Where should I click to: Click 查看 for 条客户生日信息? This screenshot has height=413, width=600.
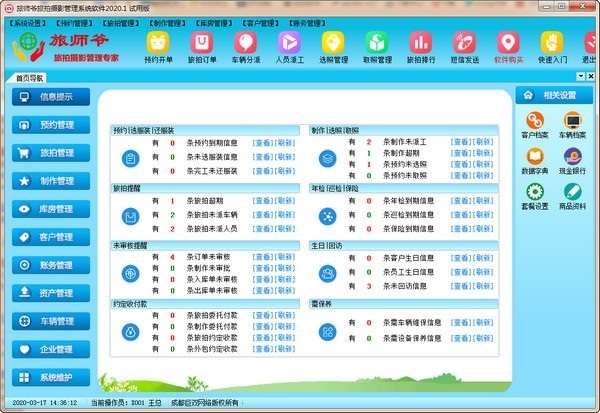click(x=461, y=258)
